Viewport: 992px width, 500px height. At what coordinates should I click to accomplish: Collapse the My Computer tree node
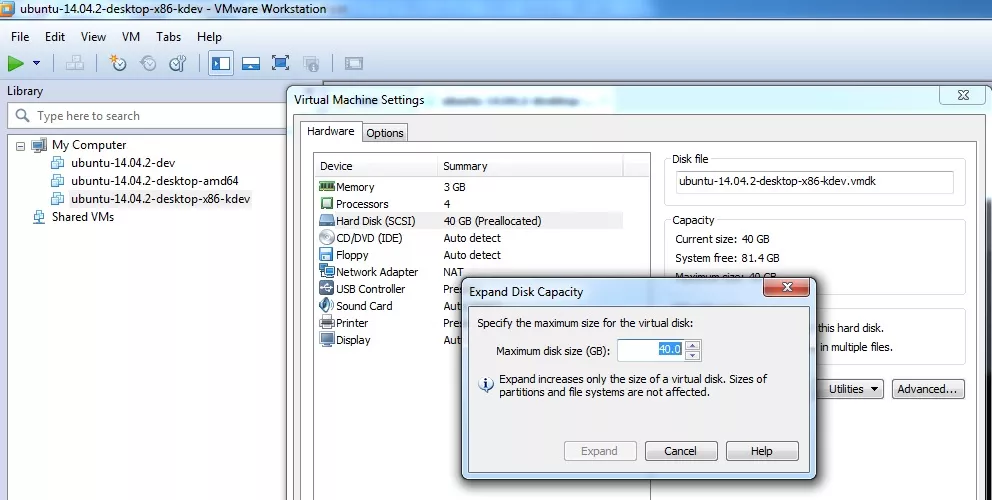tap(20, 146)
